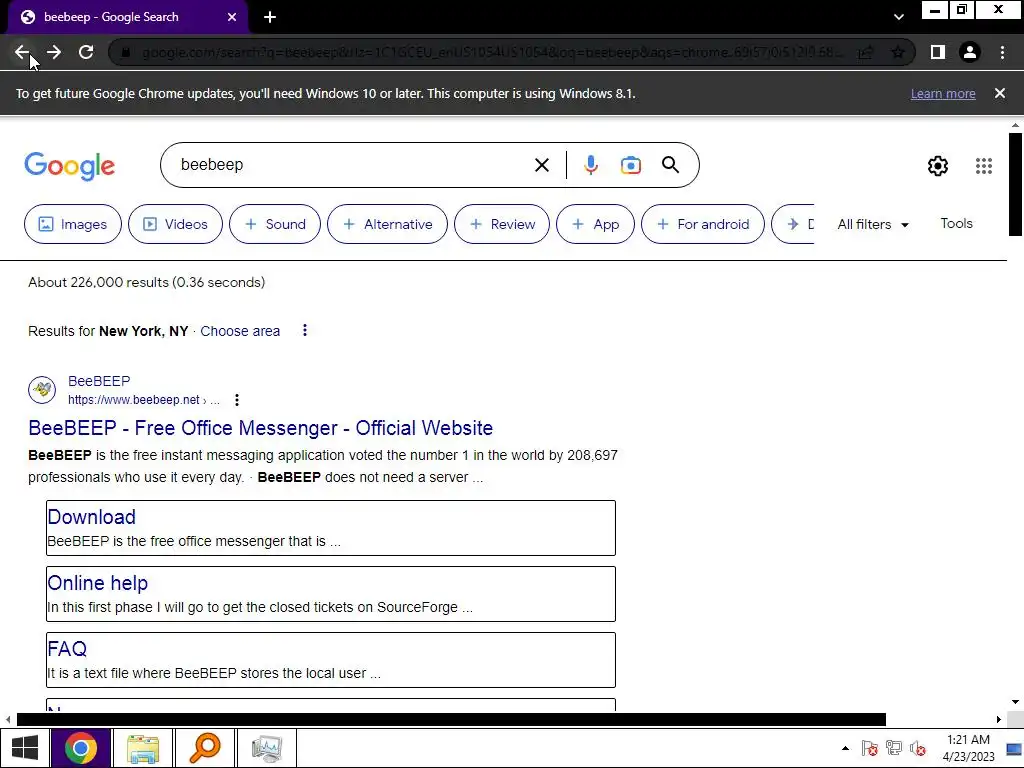The width and height of the screenshot is (1024, 768).
Task: Dismiss the Windows update info banner
Action: pos(1000,93)
